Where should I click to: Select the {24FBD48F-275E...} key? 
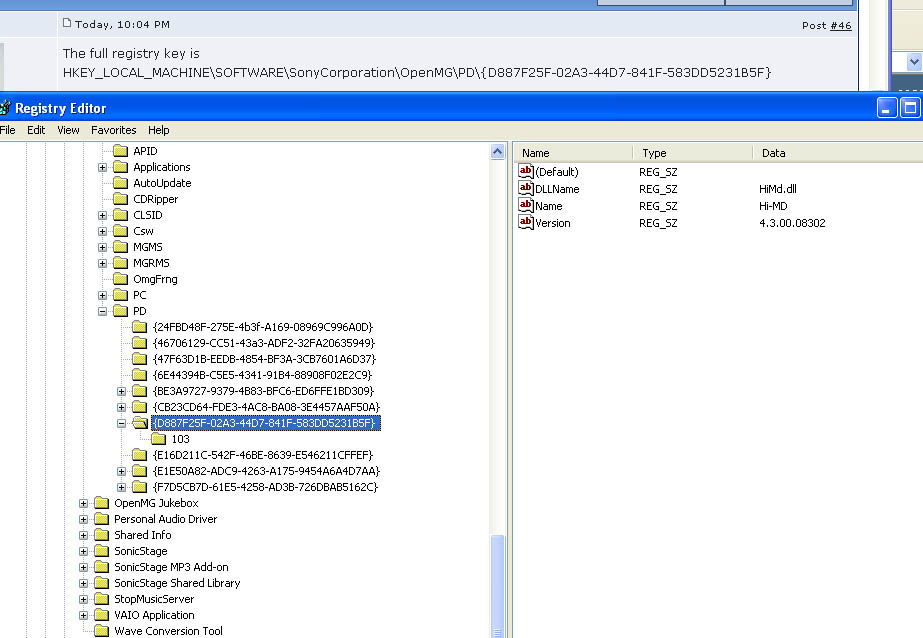coord(263,327)
